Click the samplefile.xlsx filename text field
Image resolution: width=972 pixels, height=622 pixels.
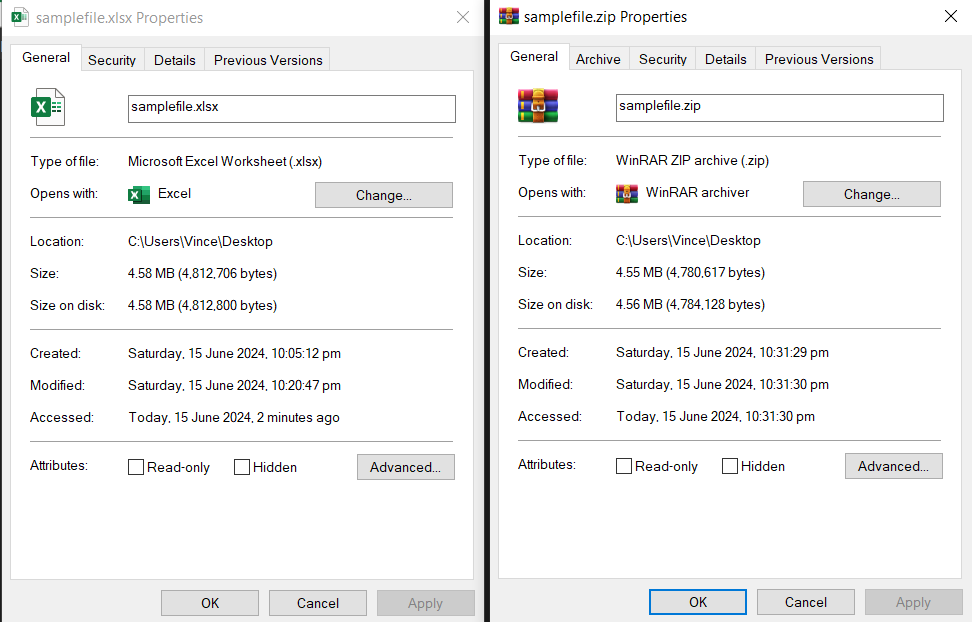coord(291,108)
